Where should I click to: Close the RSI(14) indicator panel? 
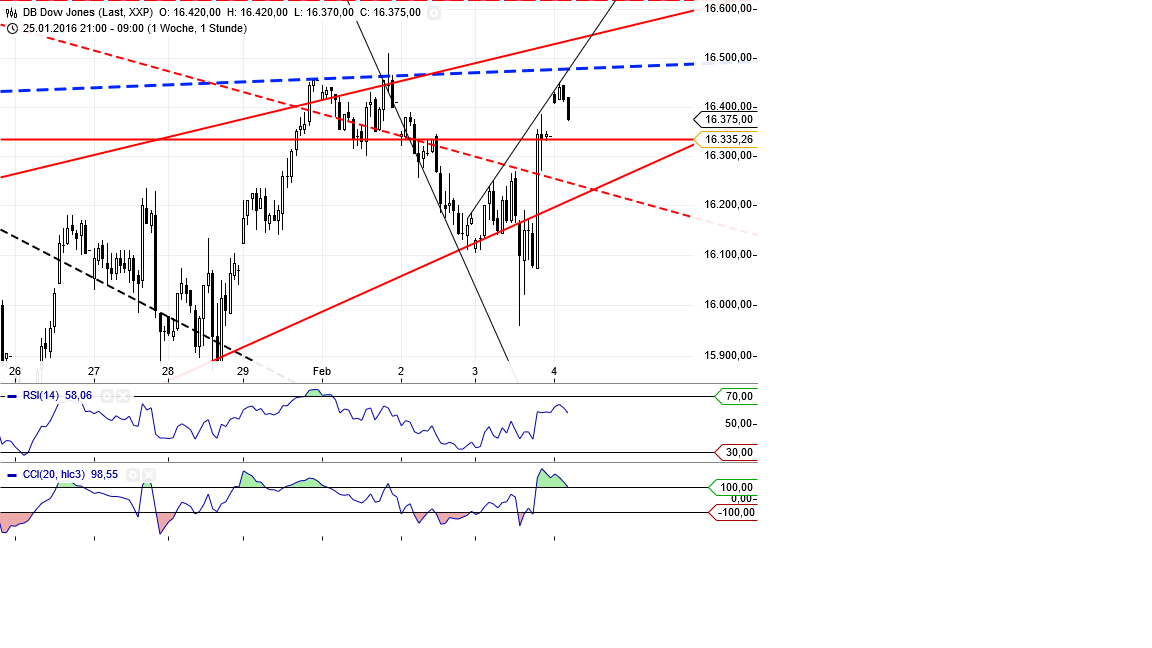pos(123,396)
